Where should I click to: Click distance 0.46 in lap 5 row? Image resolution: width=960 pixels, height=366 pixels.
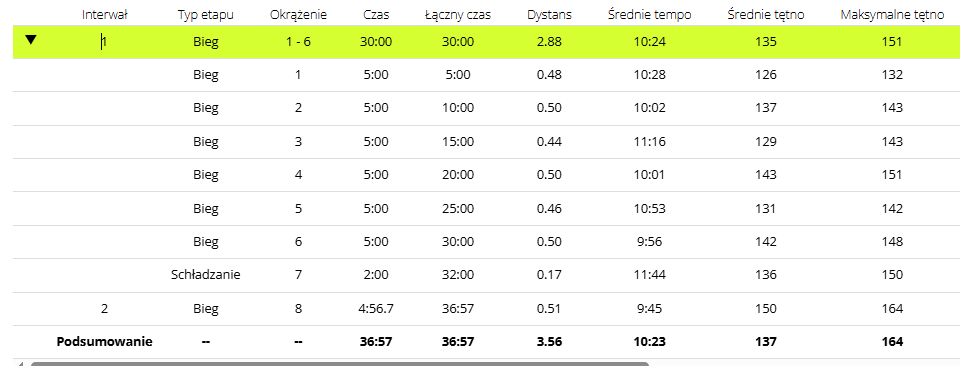549,209
